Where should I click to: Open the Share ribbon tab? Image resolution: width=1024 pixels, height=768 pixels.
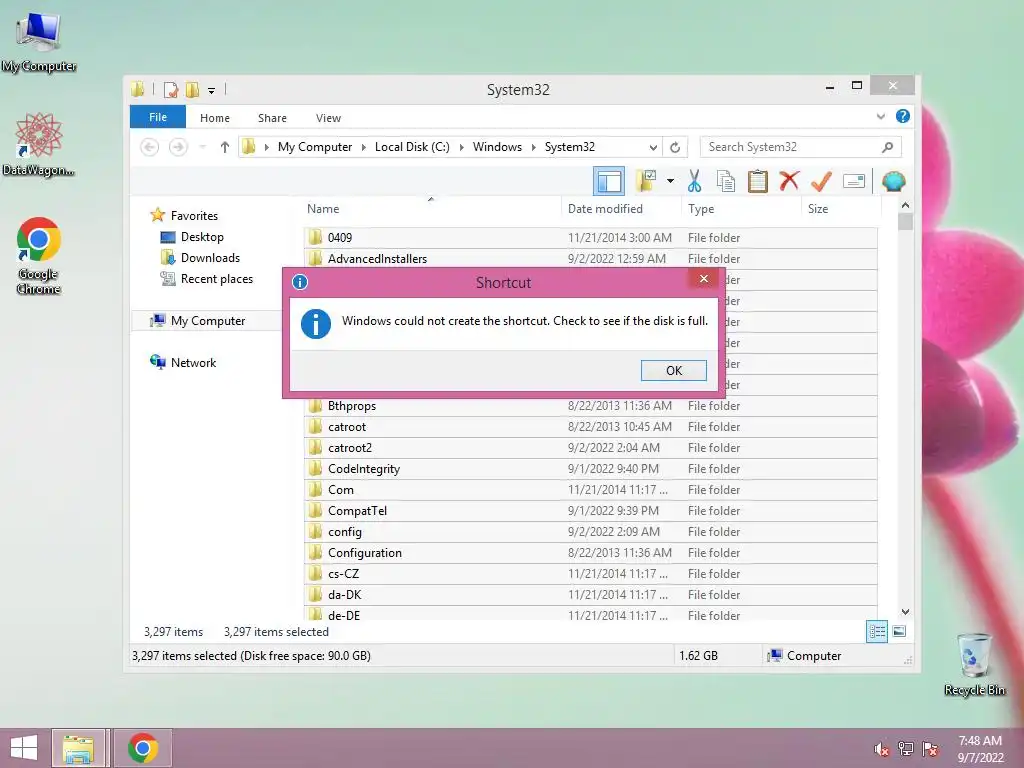(x=272, y=118)
